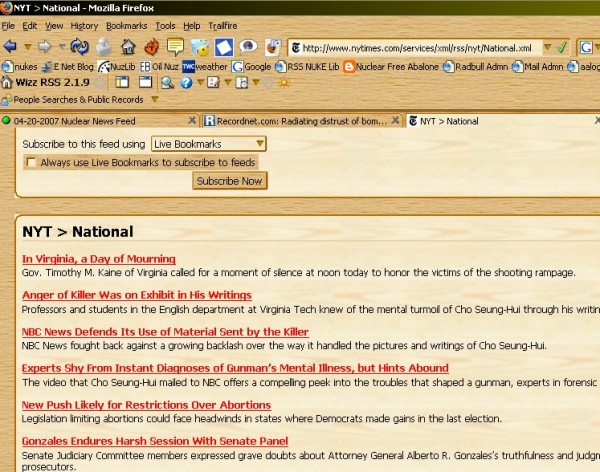Open 'Gonzales Endures Harsh Session' article
The image size is (600, 472).
155,441
